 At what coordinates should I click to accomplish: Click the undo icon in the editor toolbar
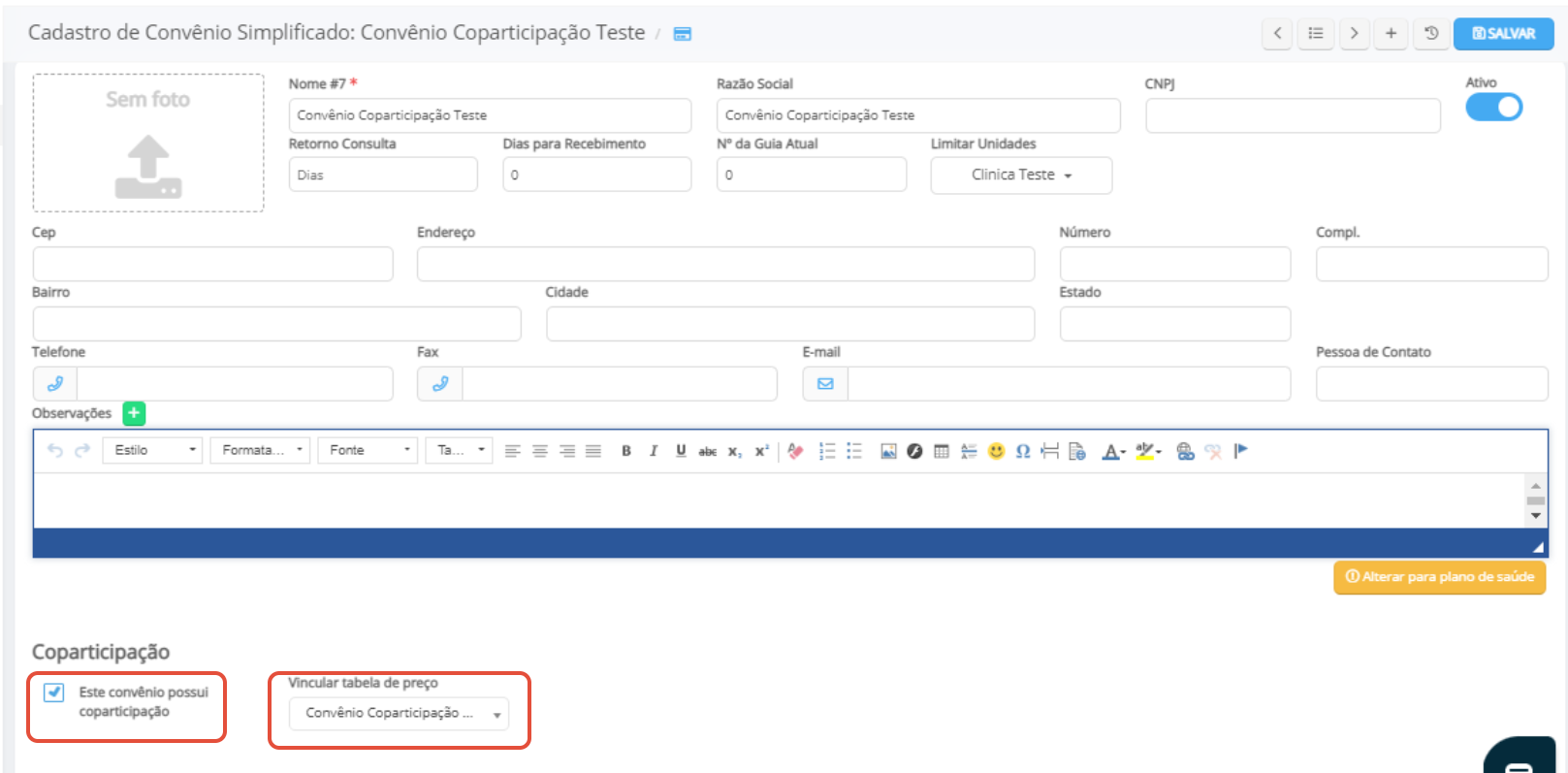[x=55, y=450]
